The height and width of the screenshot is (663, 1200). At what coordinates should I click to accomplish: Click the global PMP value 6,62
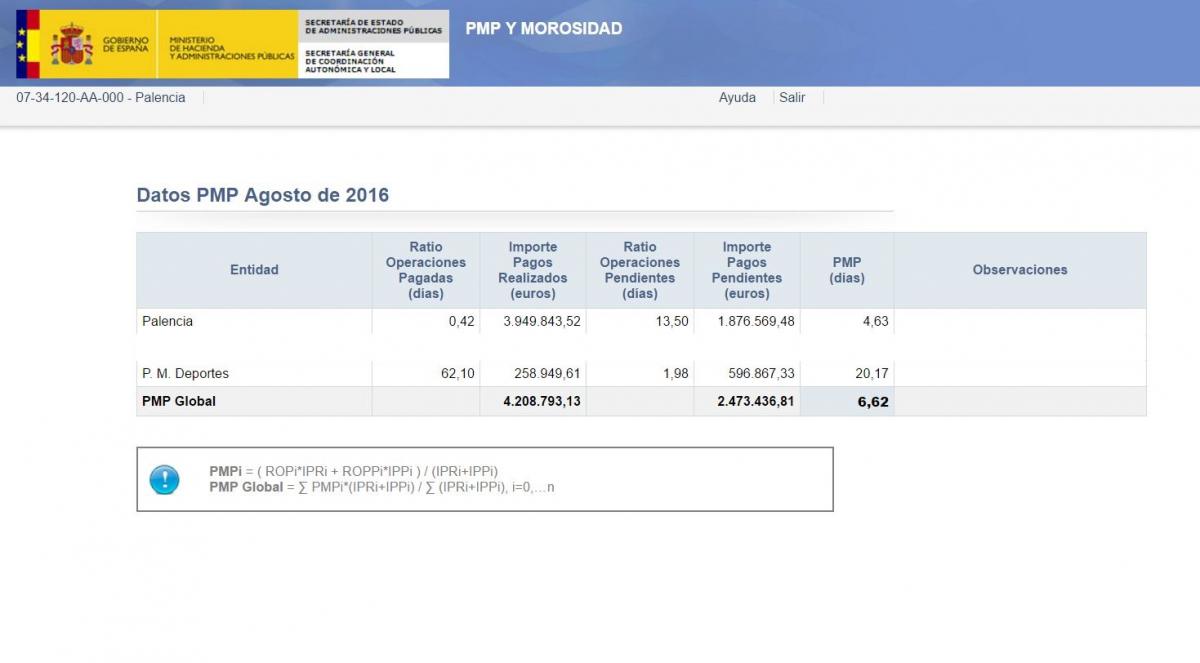[872, 402]
